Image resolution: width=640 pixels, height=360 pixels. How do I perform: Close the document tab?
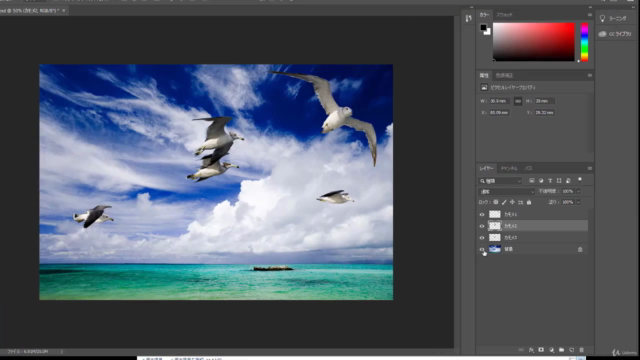point(64,11)
